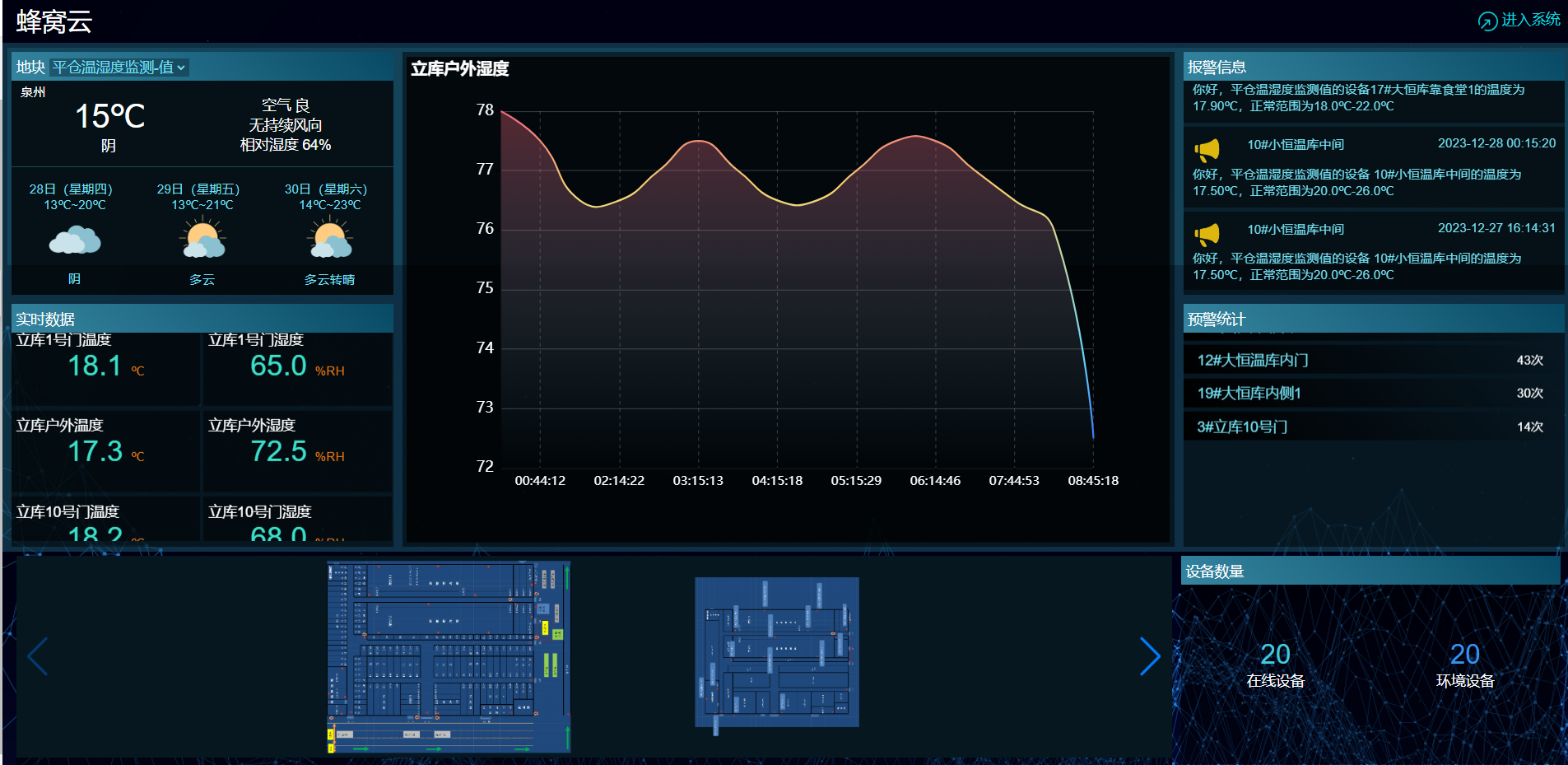Click the 29日 (星期五) forecast date
This screenshot has height=765, width=1568.
[x=199, y=189]
